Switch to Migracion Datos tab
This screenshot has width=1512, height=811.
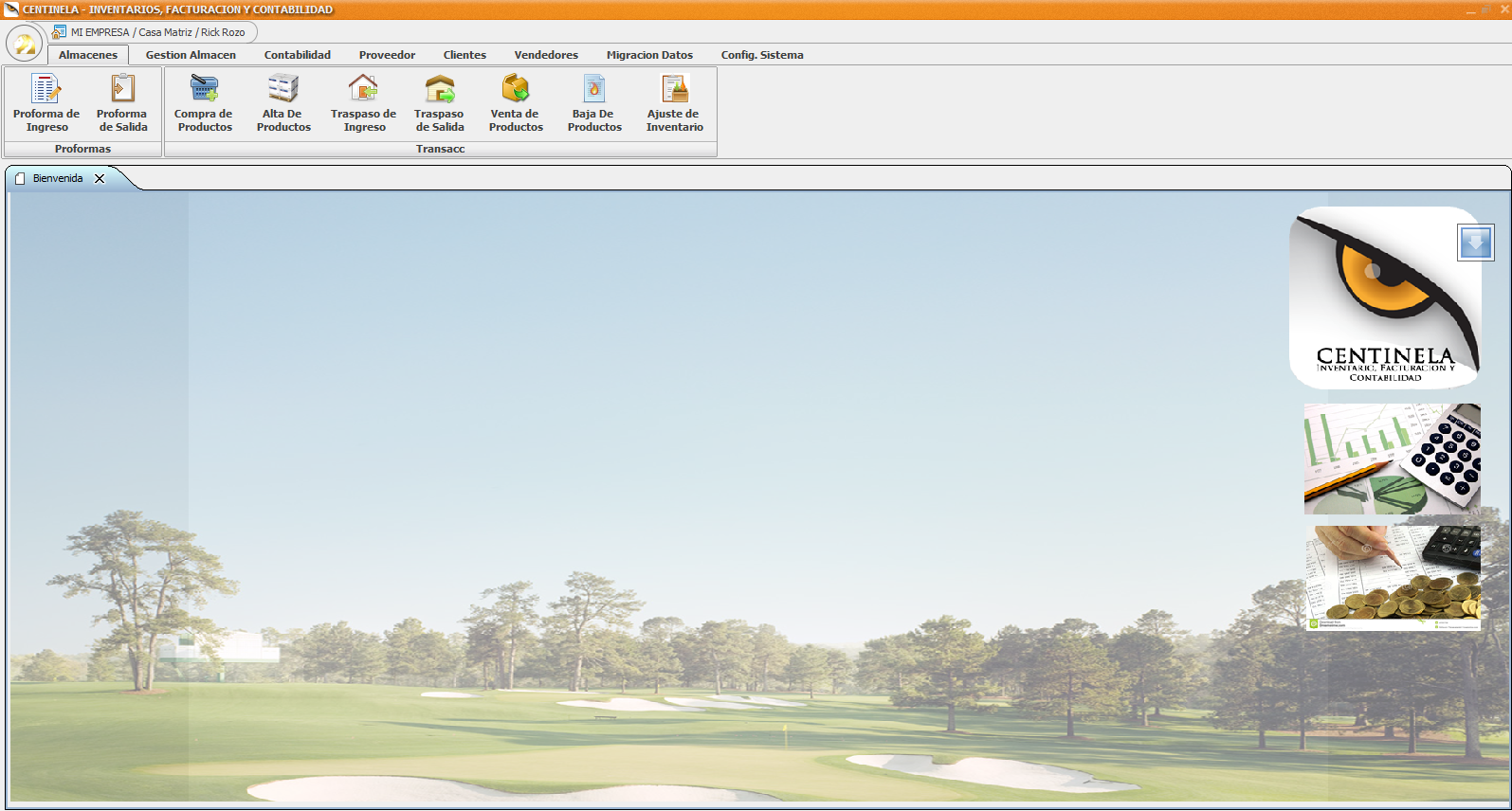coord(649,55)
